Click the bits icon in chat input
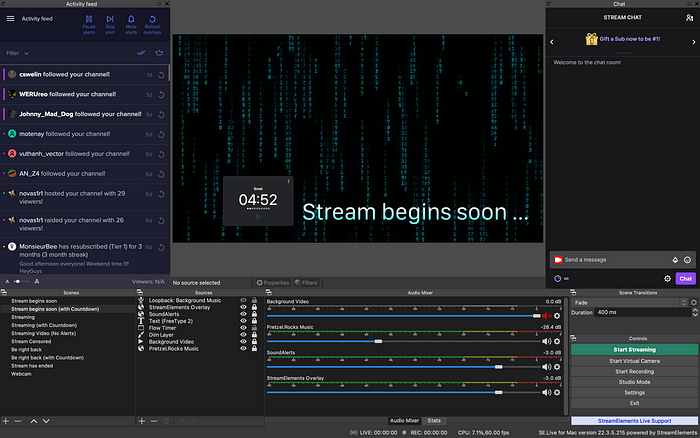Image resolution: width=700 pixels, height=438 pixels. (x=675, y=260)
